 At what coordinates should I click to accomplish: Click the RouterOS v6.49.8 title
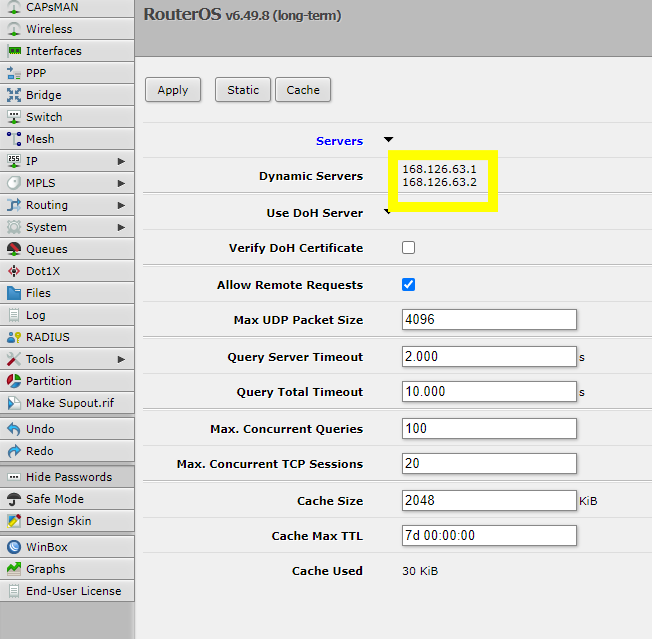tap(242, 15)
